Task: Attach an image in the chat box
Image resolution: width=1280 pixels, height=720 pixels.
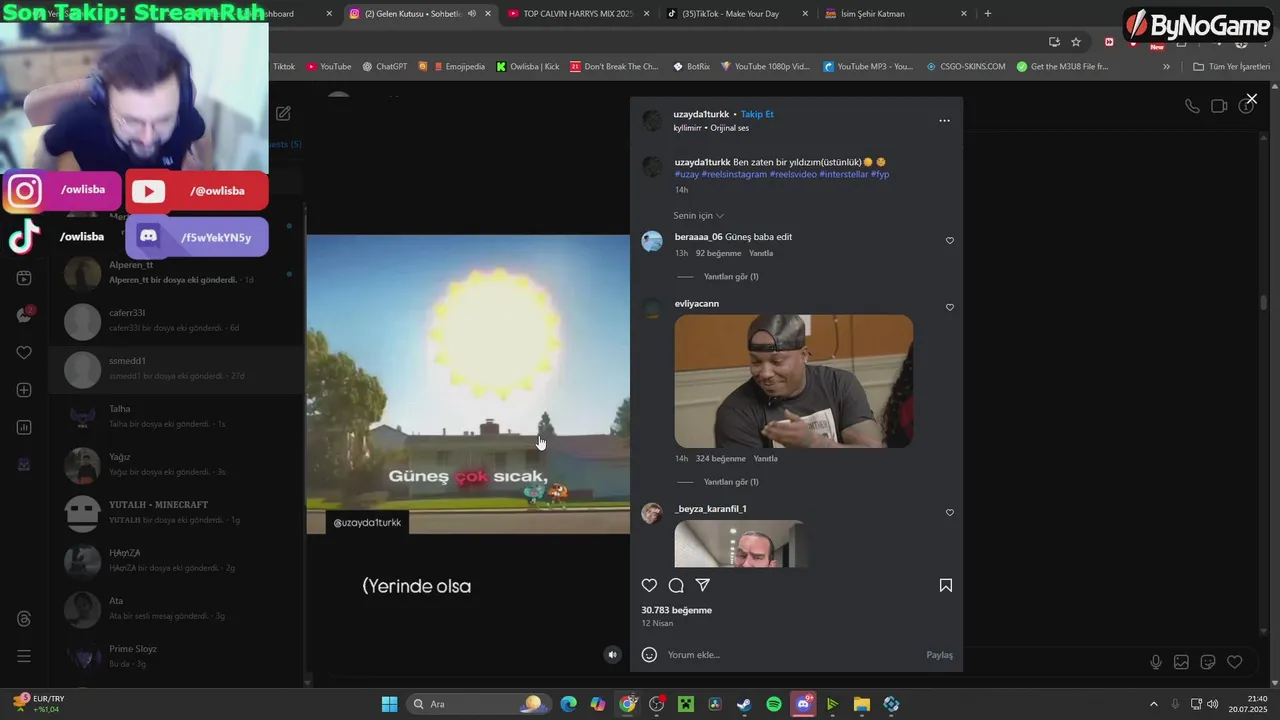Action: (x=1181, y=662)
